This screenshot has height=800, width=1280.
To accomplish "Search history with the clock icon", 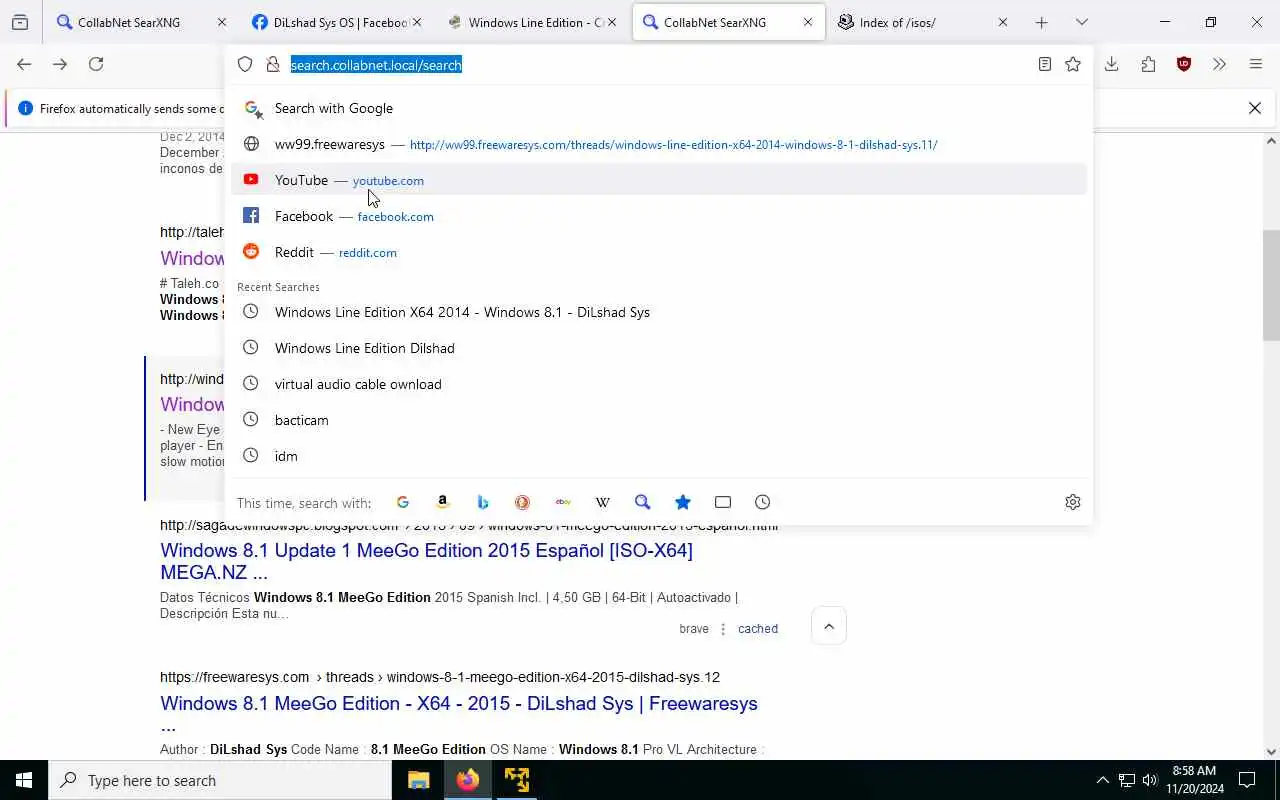I will (x=763, y=502).
